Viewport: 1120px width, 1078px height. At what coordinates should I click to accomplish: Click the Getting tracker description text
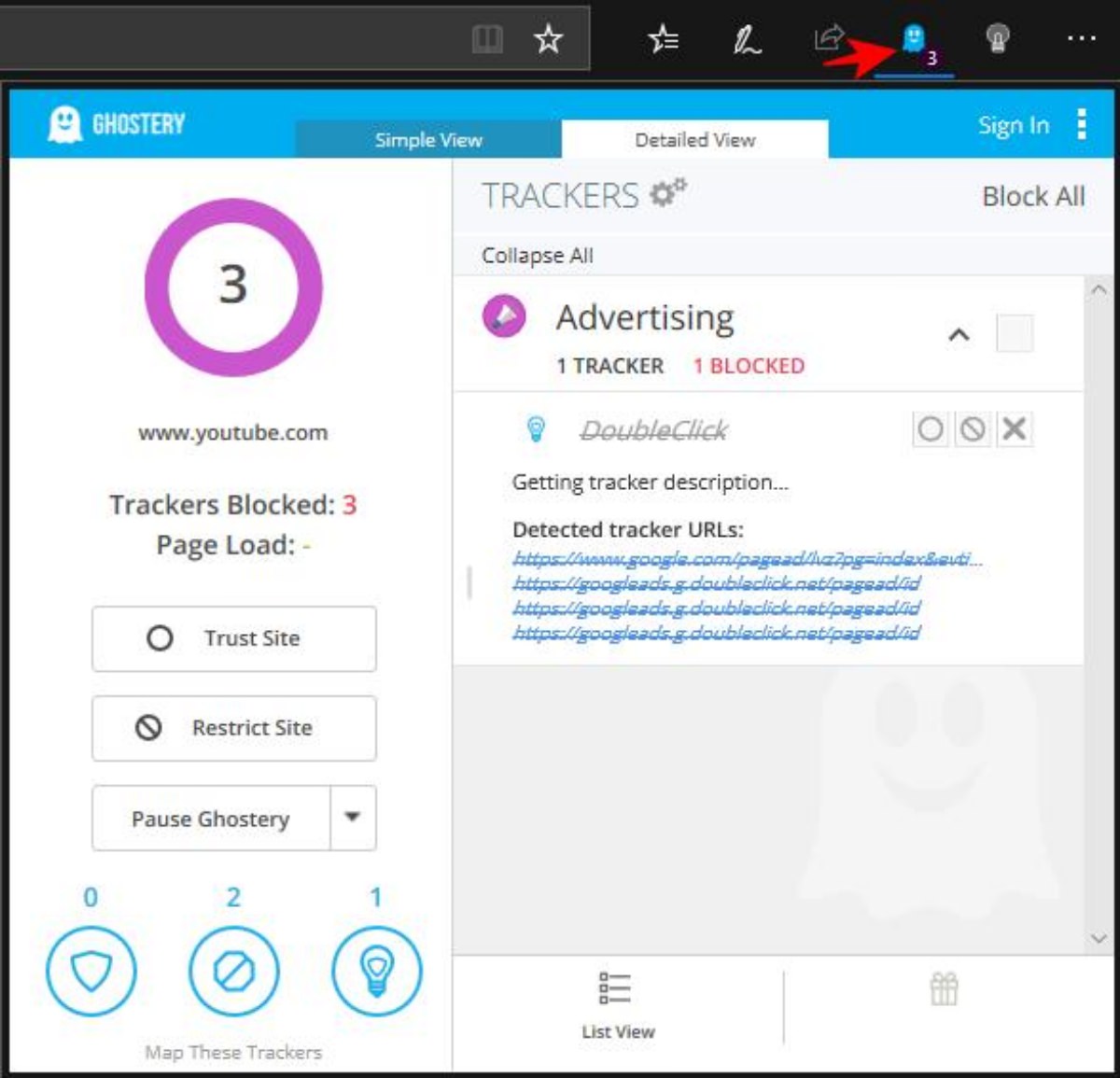[651, 483]
